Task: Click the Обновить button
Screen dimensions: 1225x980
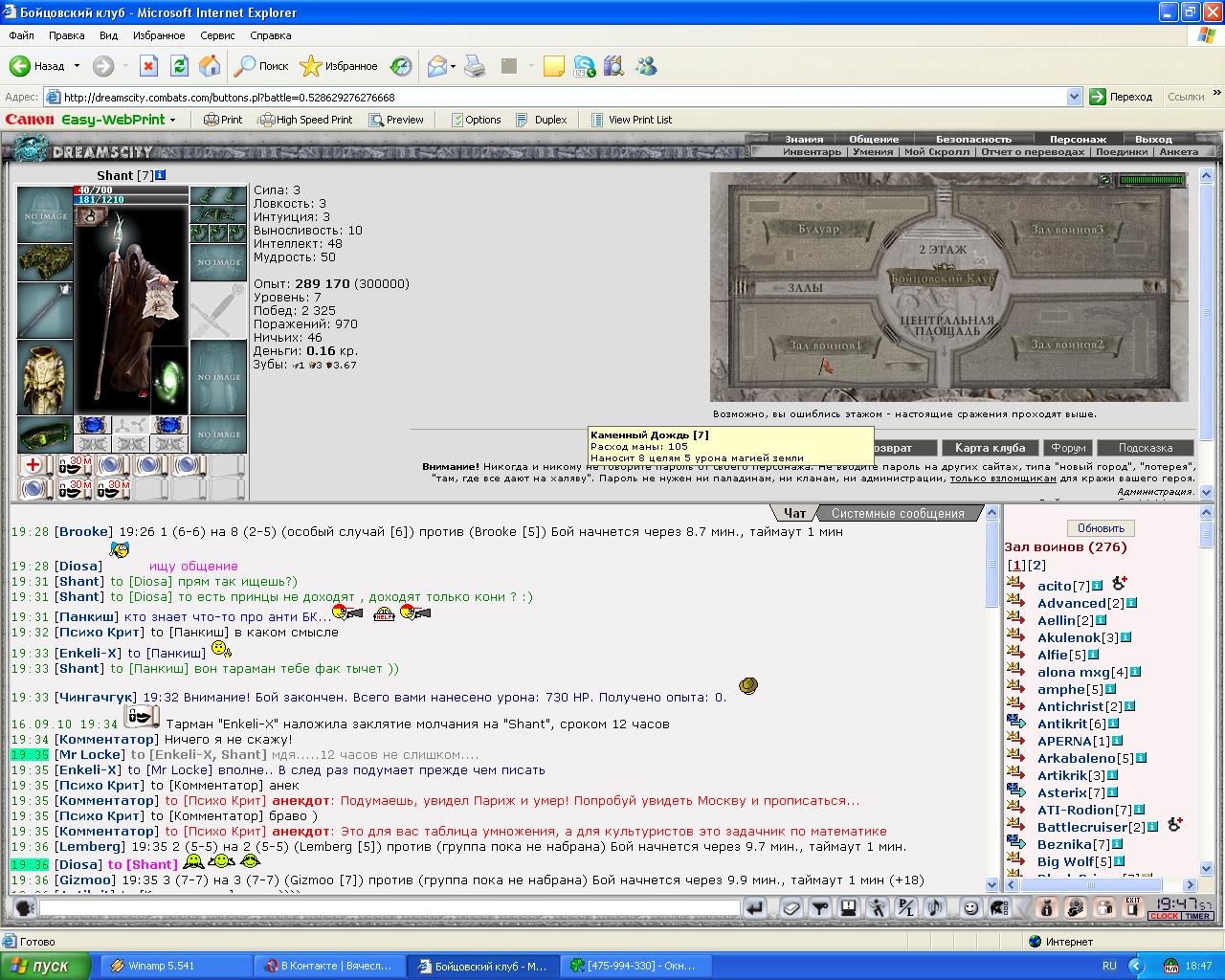Action: (x=1101, y=527)
